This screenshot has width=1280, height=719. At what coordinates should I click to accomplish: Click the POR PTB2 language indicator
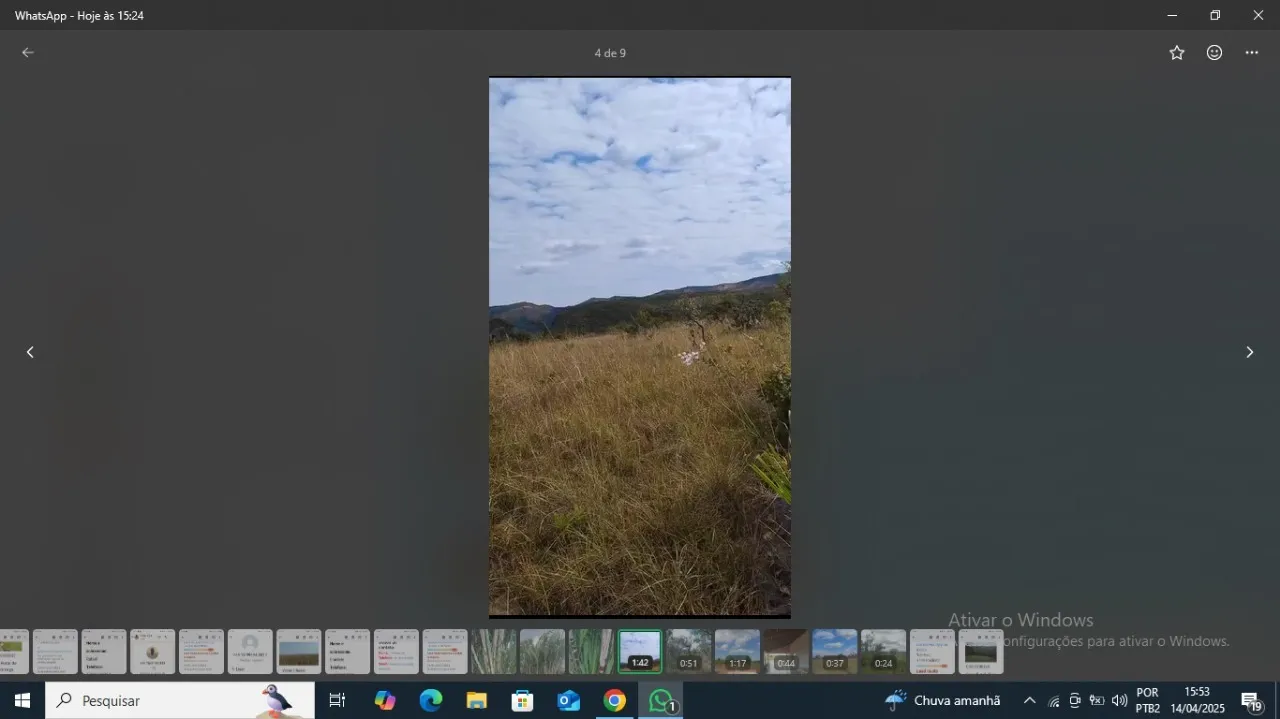point(1148,701)
